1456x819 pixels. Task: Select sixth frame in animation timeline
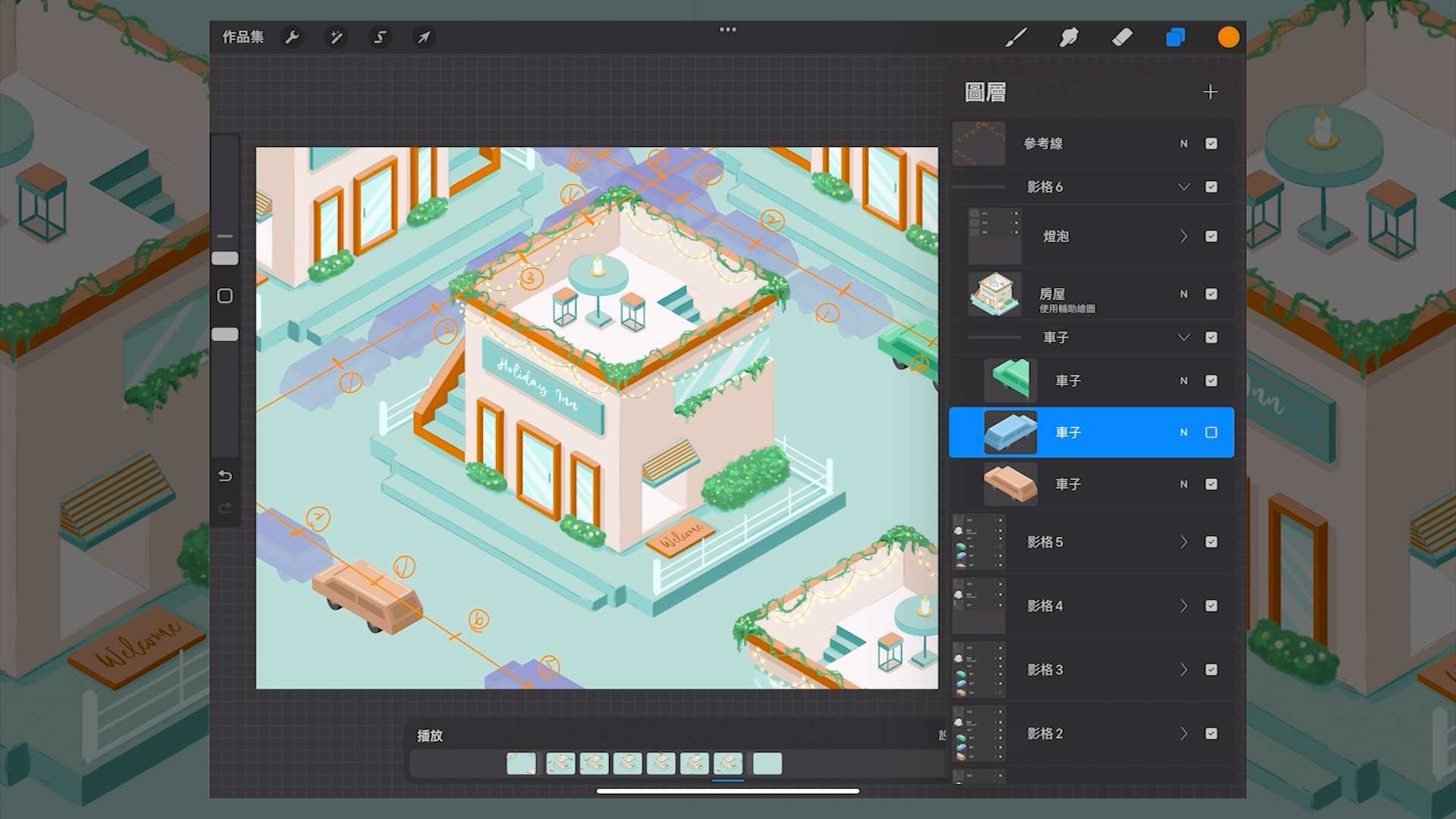pyautogui.click(x=694, y=764)
